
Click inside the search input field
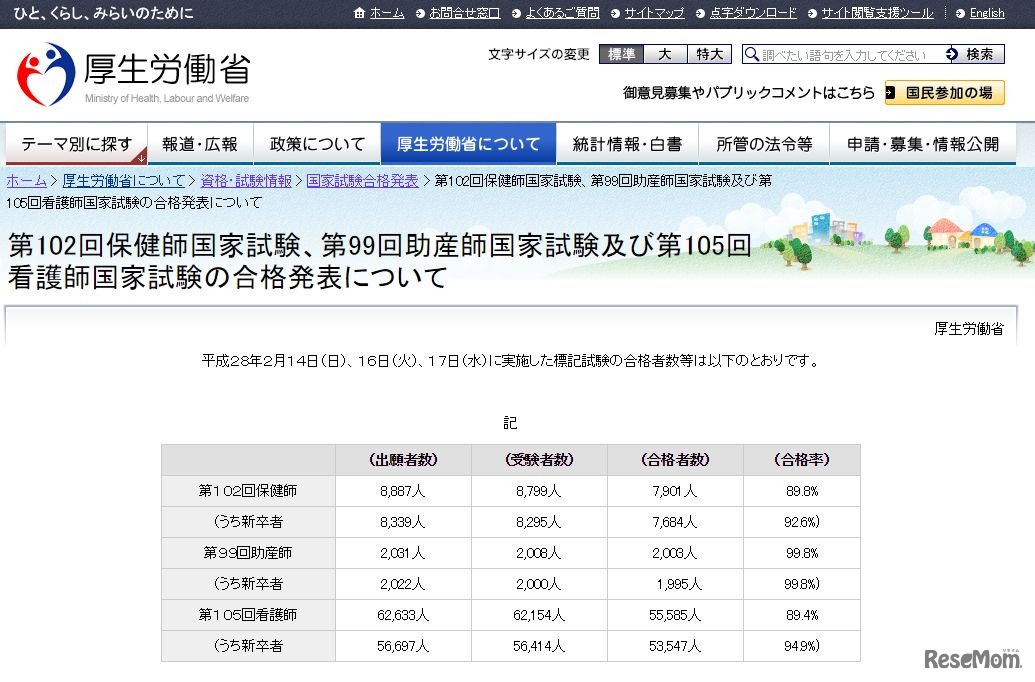pos(850,55)
